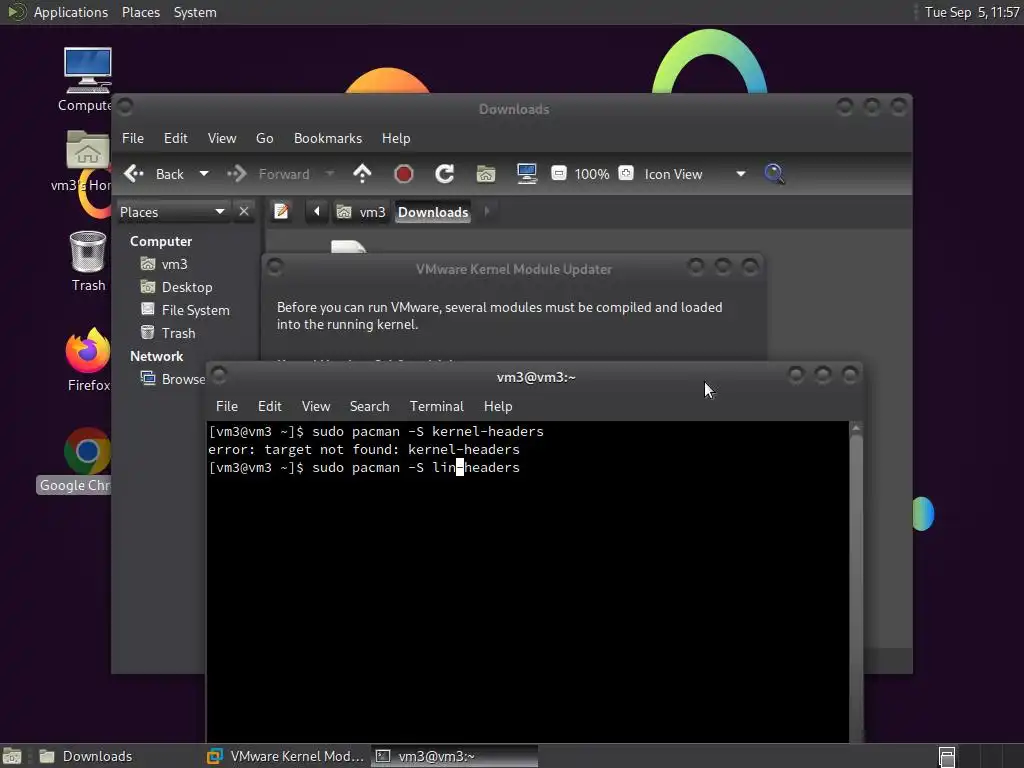
Task: Select the vm3 path bar button
Action: tap(361, 212)
